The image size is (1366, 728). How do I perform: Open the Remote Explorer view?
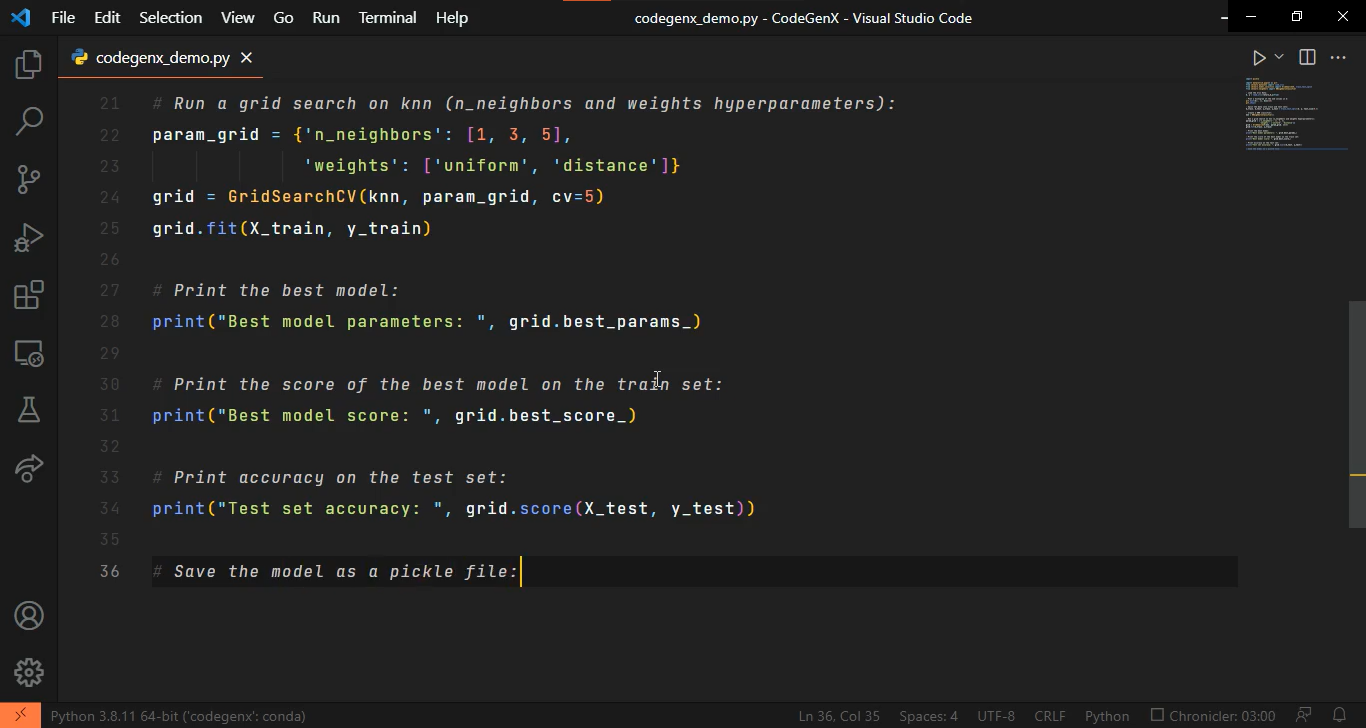[29, 352]
